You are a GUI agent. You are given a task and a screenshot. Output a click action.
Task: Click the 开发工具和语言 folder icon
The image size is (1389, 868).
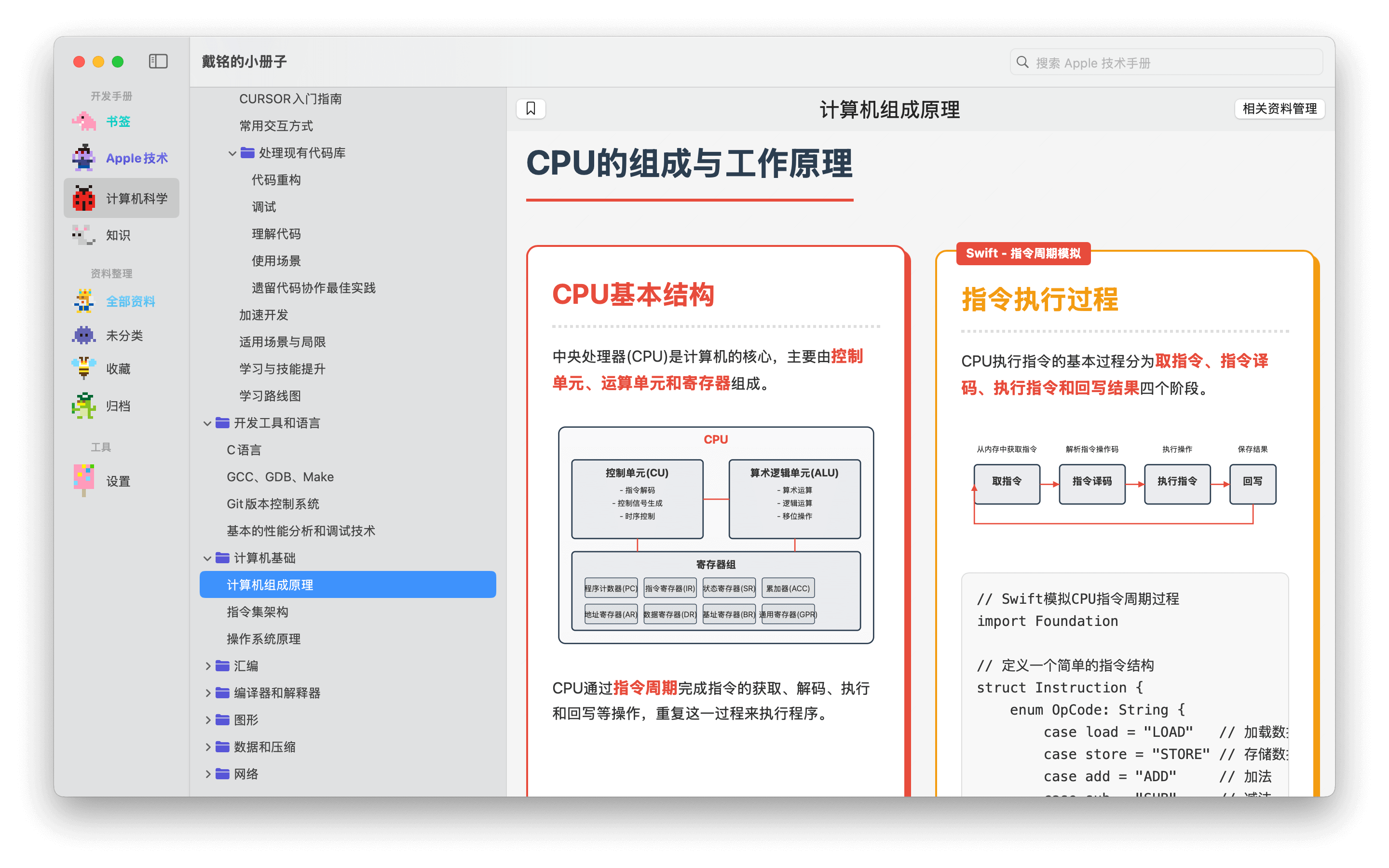click(222, 423)
